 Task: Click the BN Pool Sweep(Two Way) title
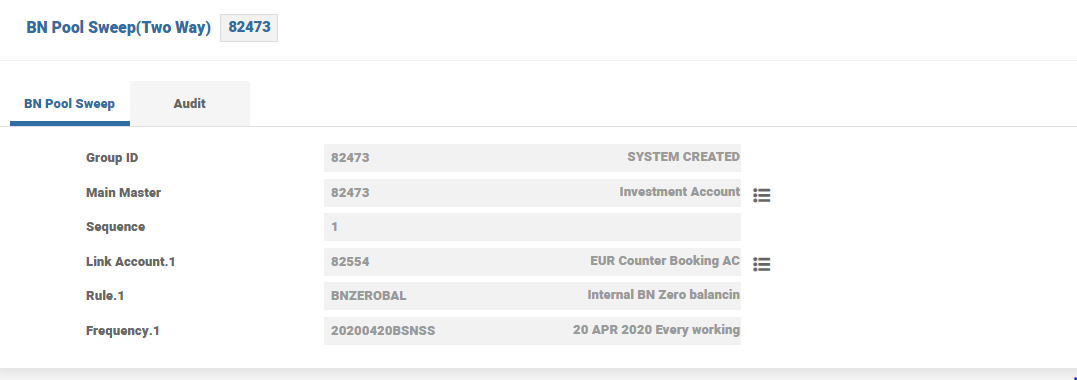tap(118, 28)
